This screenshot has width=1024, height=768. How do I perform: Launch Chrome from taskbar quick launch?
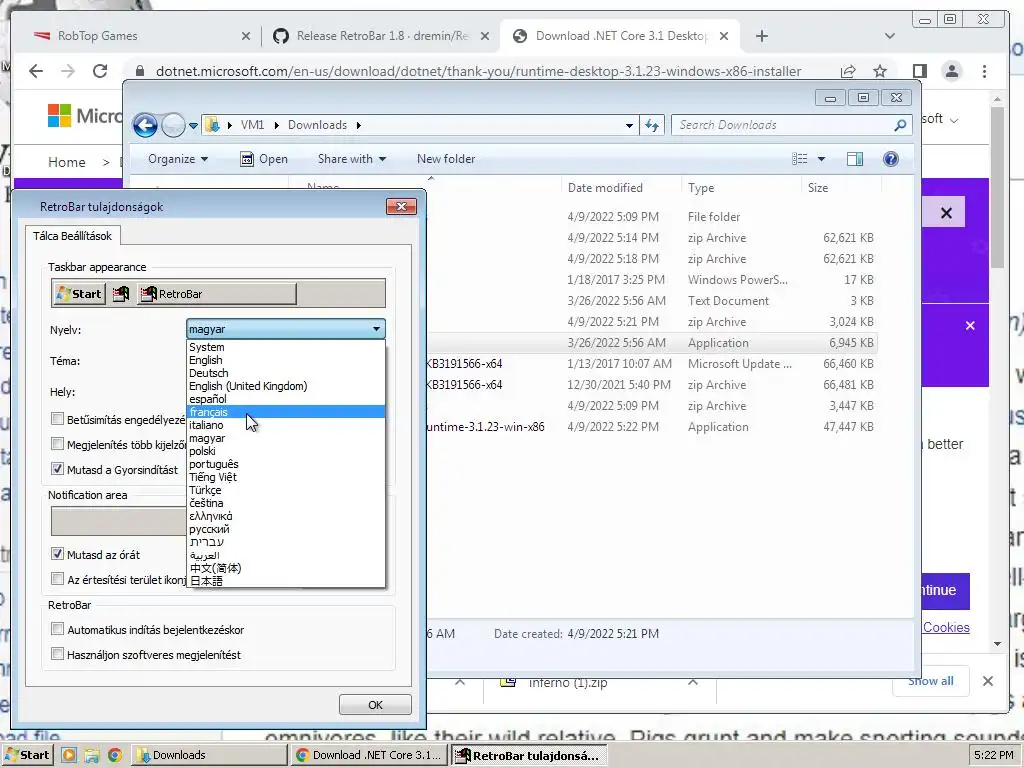coord(115,755)
